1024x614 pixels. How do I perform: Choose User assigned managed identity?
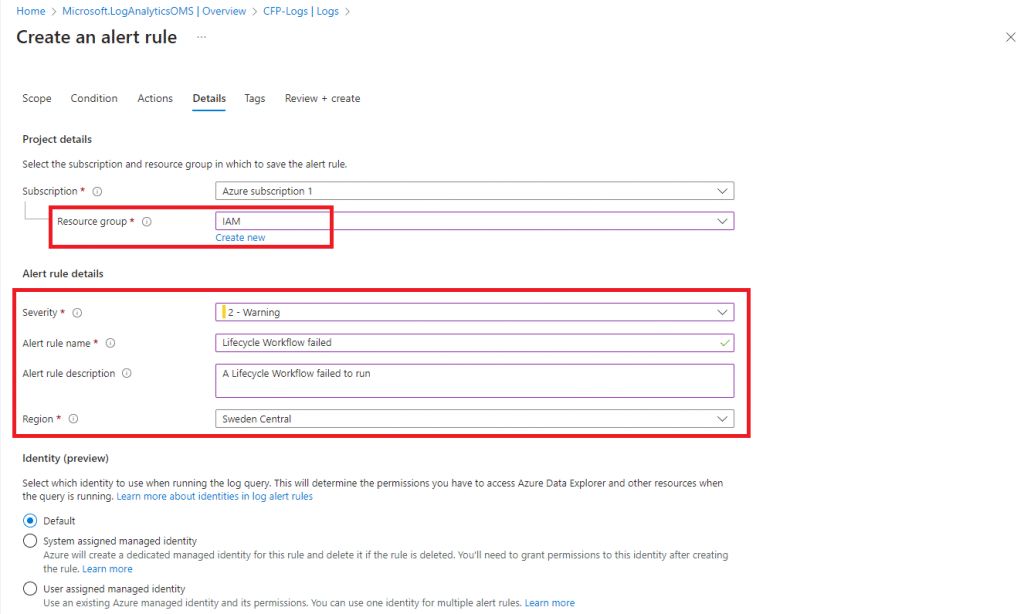click(x=30, y=589)
